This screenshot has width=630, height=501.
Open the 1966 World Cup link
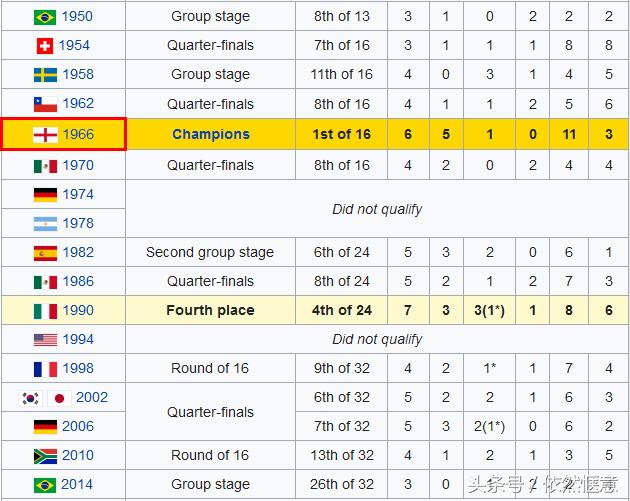point(78,135)
